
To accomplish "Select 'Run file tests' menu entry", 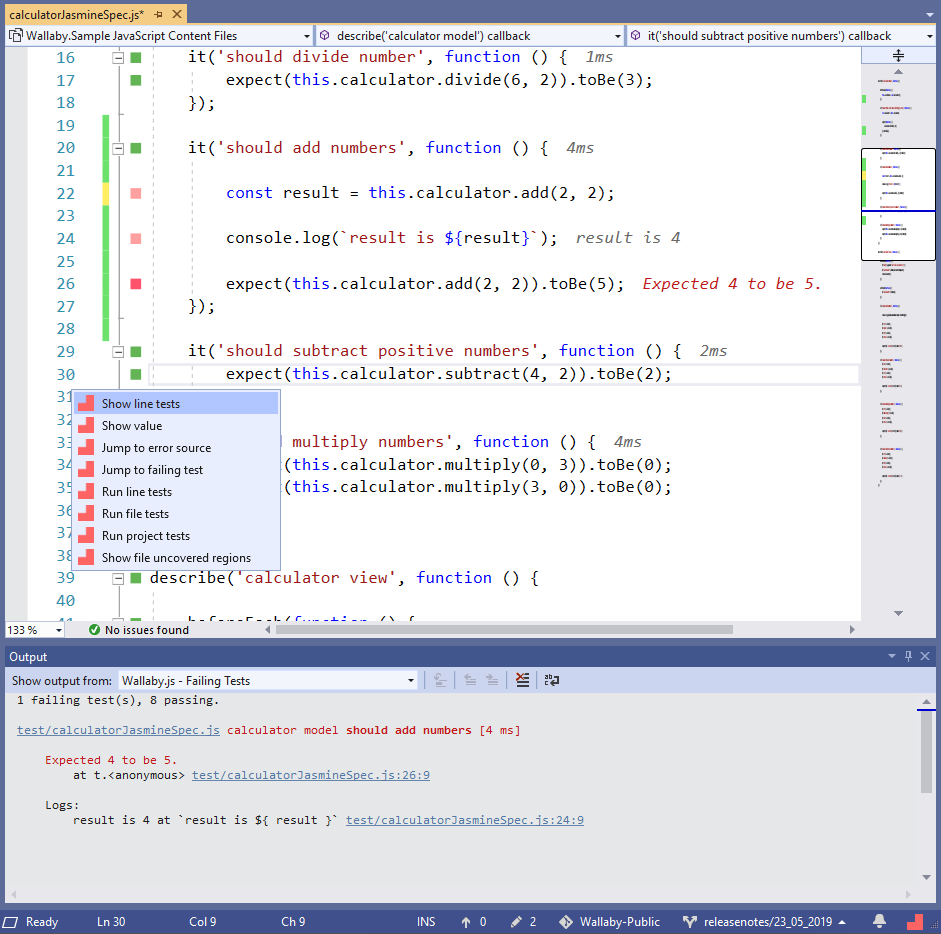I will (x=176, y=514).
